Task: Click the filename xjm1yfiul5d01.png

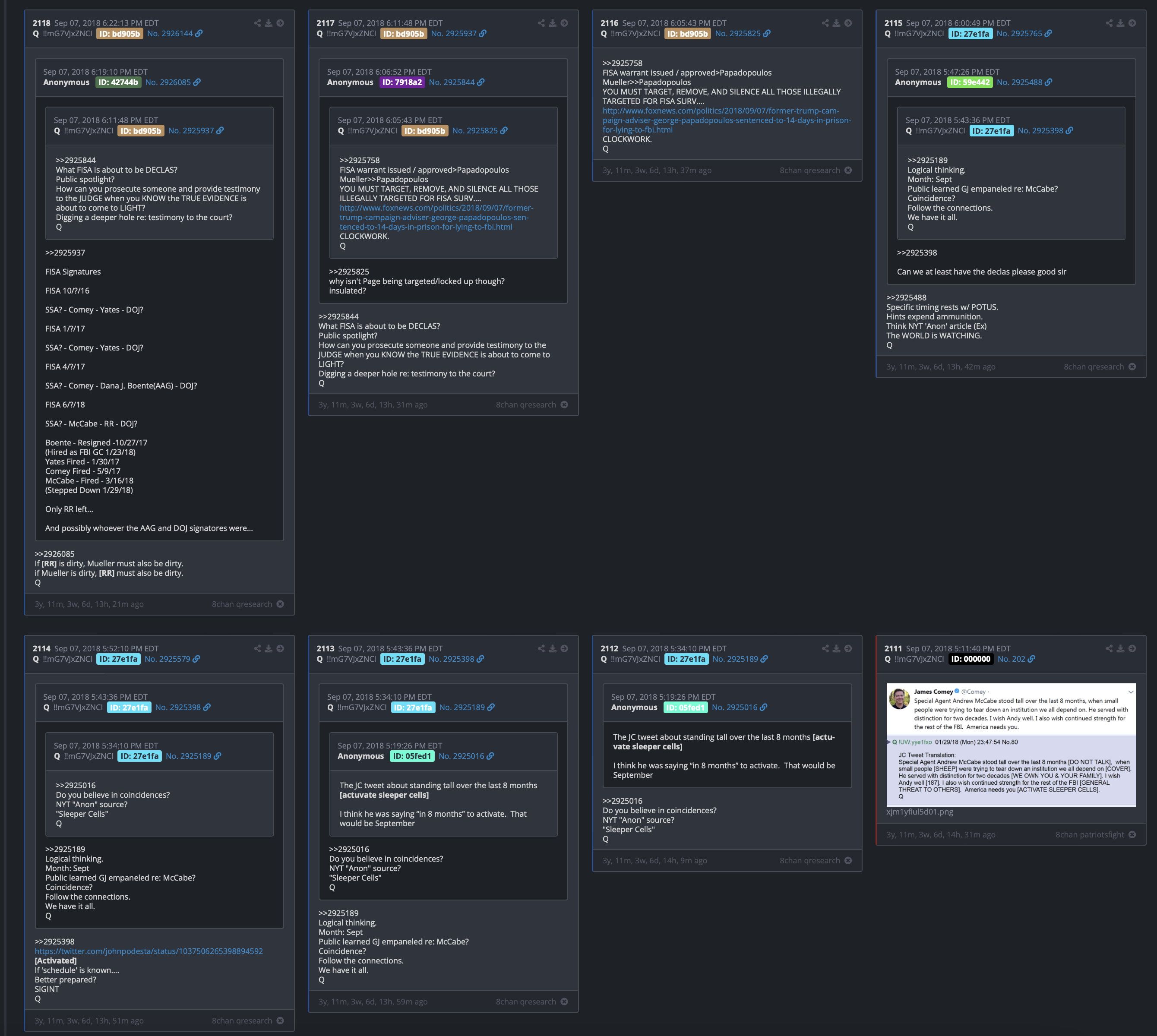Action: point(920,812)
